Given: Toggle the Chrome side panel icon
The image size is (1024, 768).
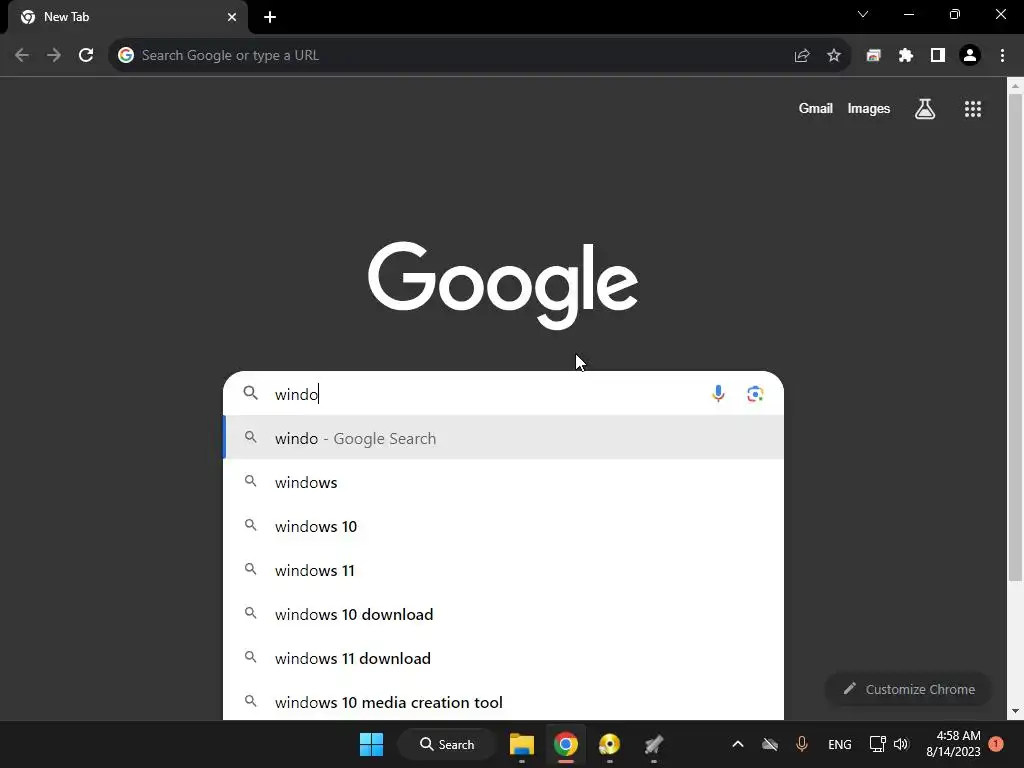Looking at the screenshot, I should (938, 56).
